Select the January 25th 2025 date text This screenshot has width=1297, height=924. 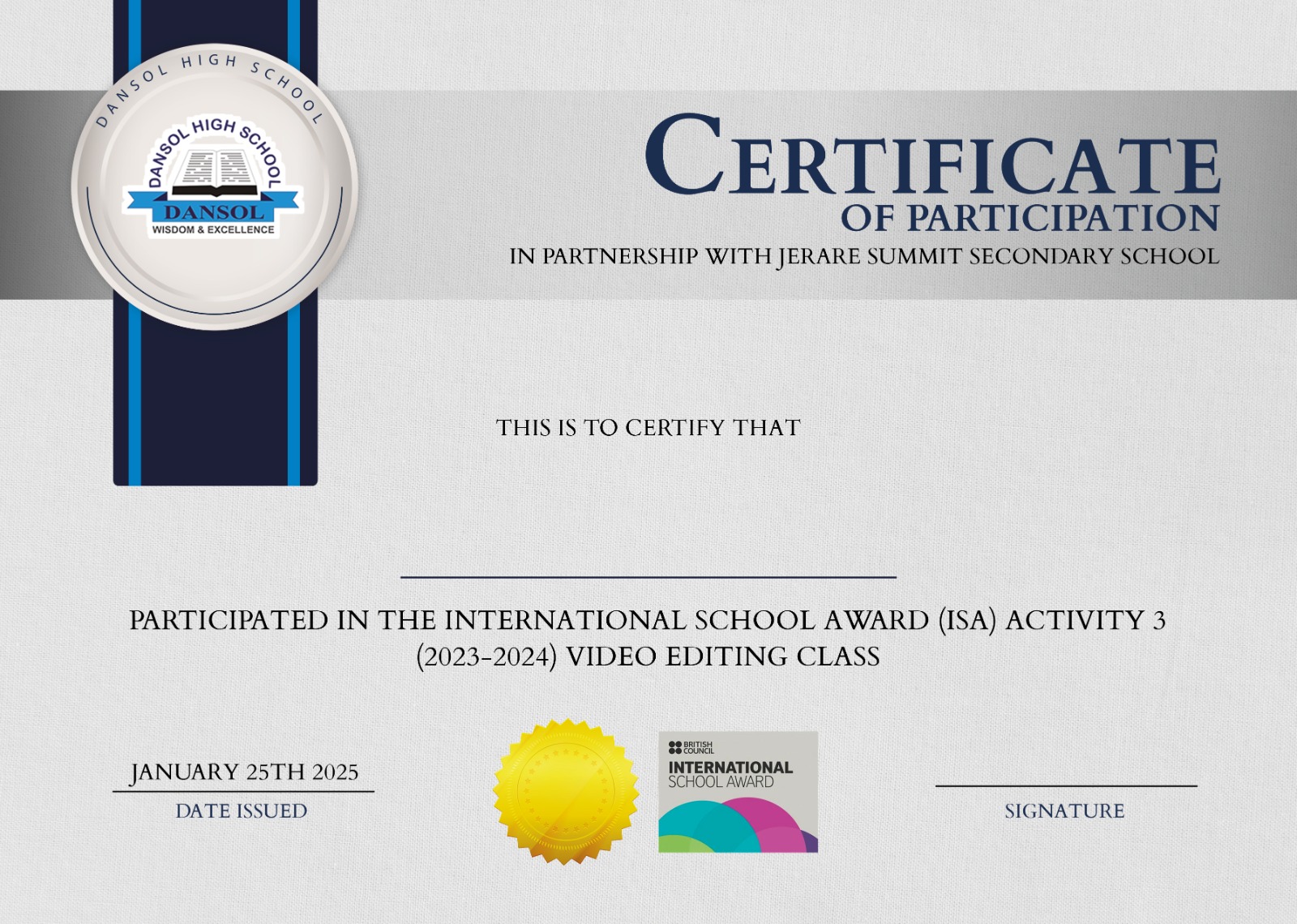click(244, 772)
